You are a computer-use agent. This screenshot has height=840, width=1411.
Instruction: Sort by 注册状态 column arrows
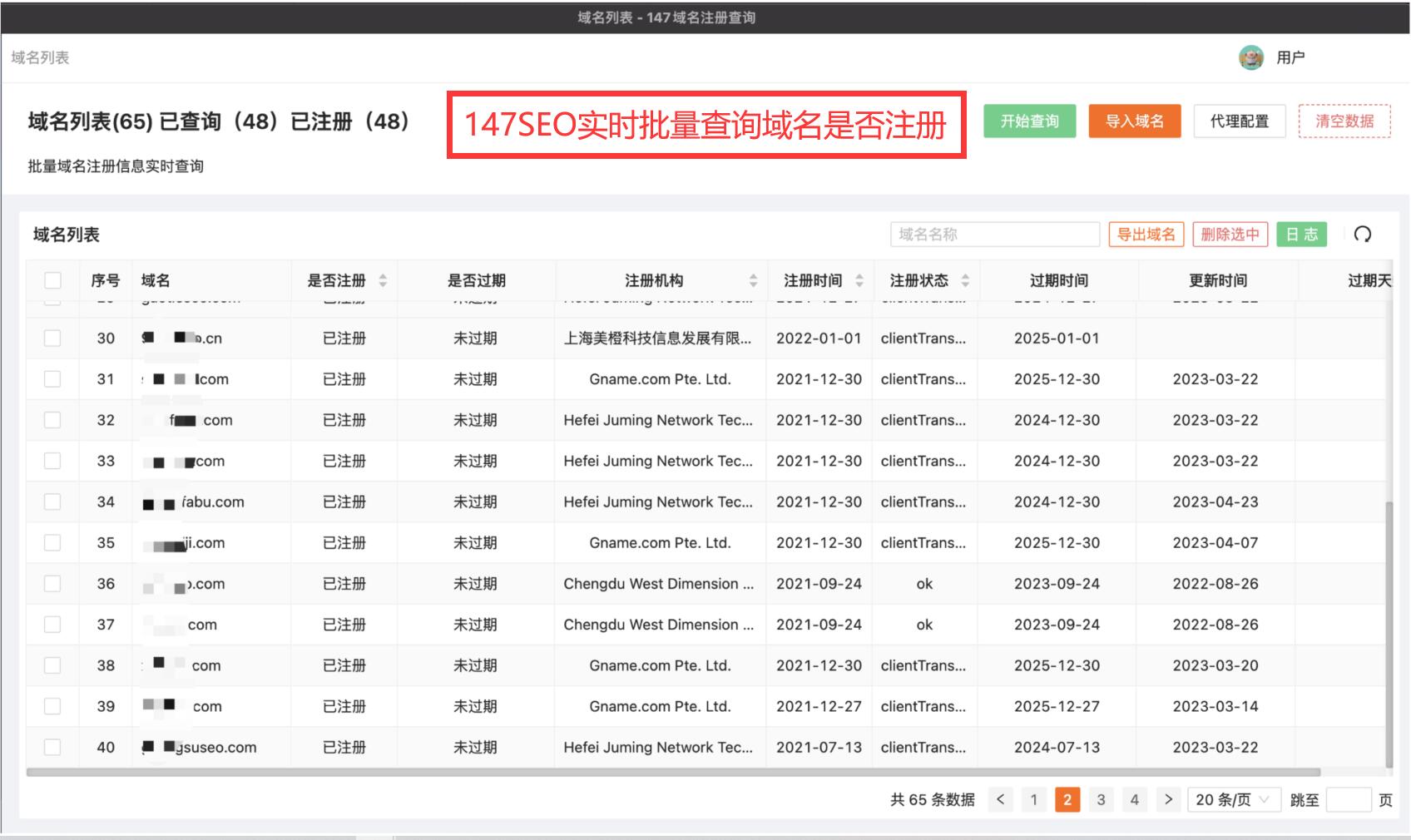(x=965, y=281)
